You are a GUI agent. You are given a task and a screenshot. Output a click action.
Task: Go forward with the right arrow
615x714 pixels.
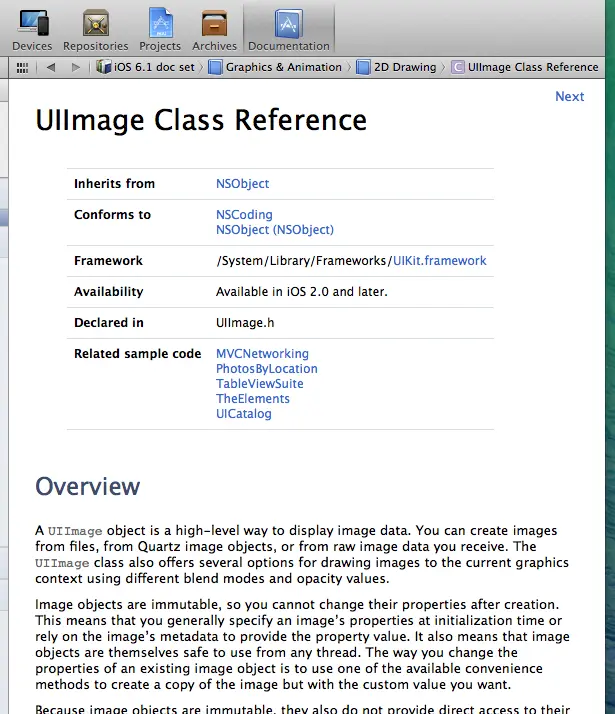[76, 67]
